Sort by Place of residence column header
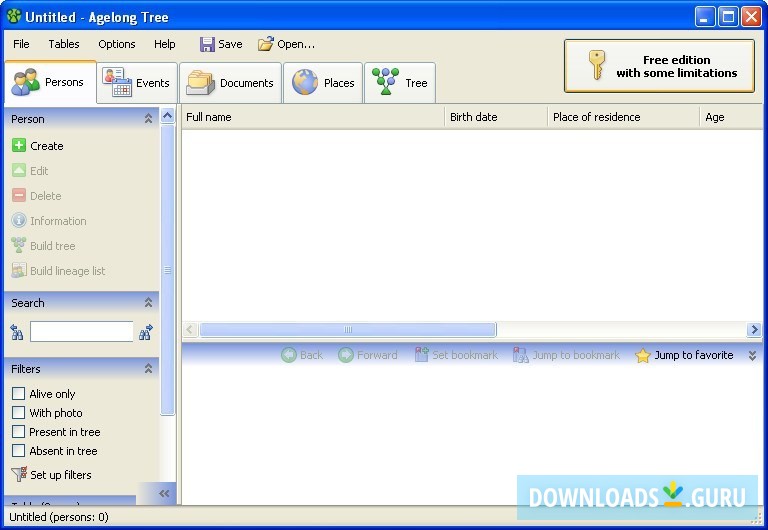 pyautogui.click(x=624, y=117)
